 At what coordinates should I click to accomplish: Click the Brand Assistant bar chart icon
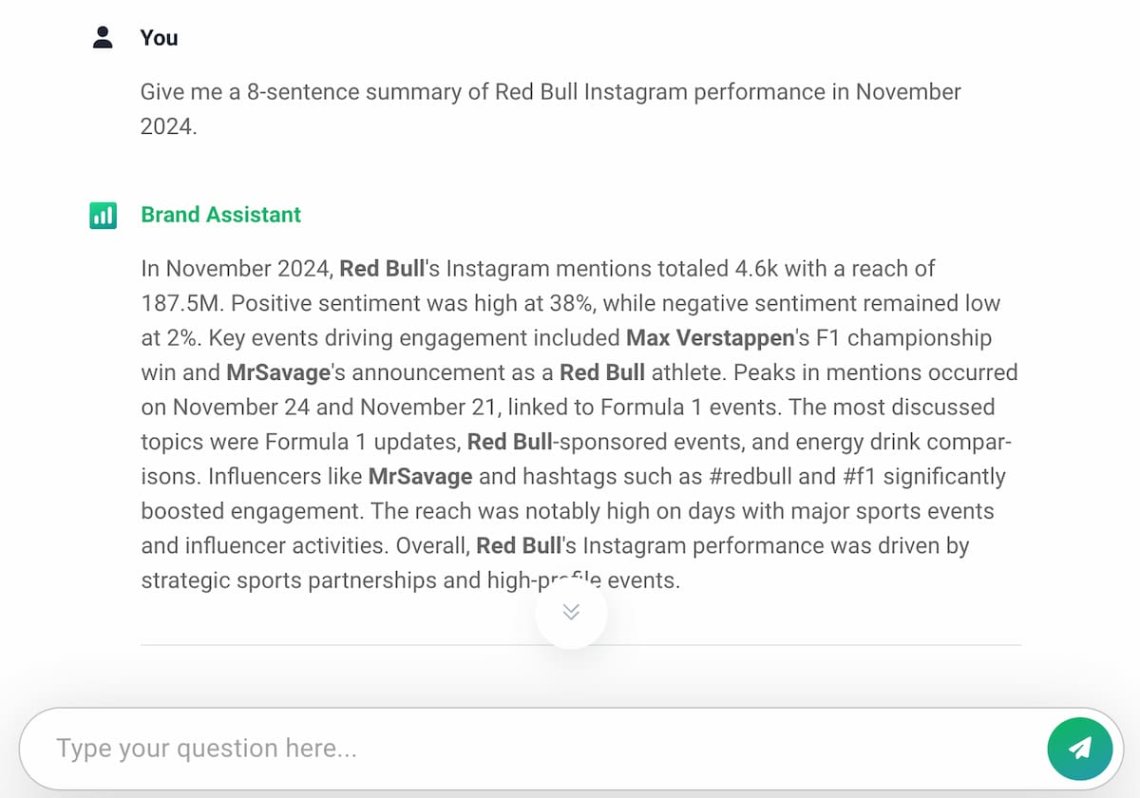click(103, 215)
